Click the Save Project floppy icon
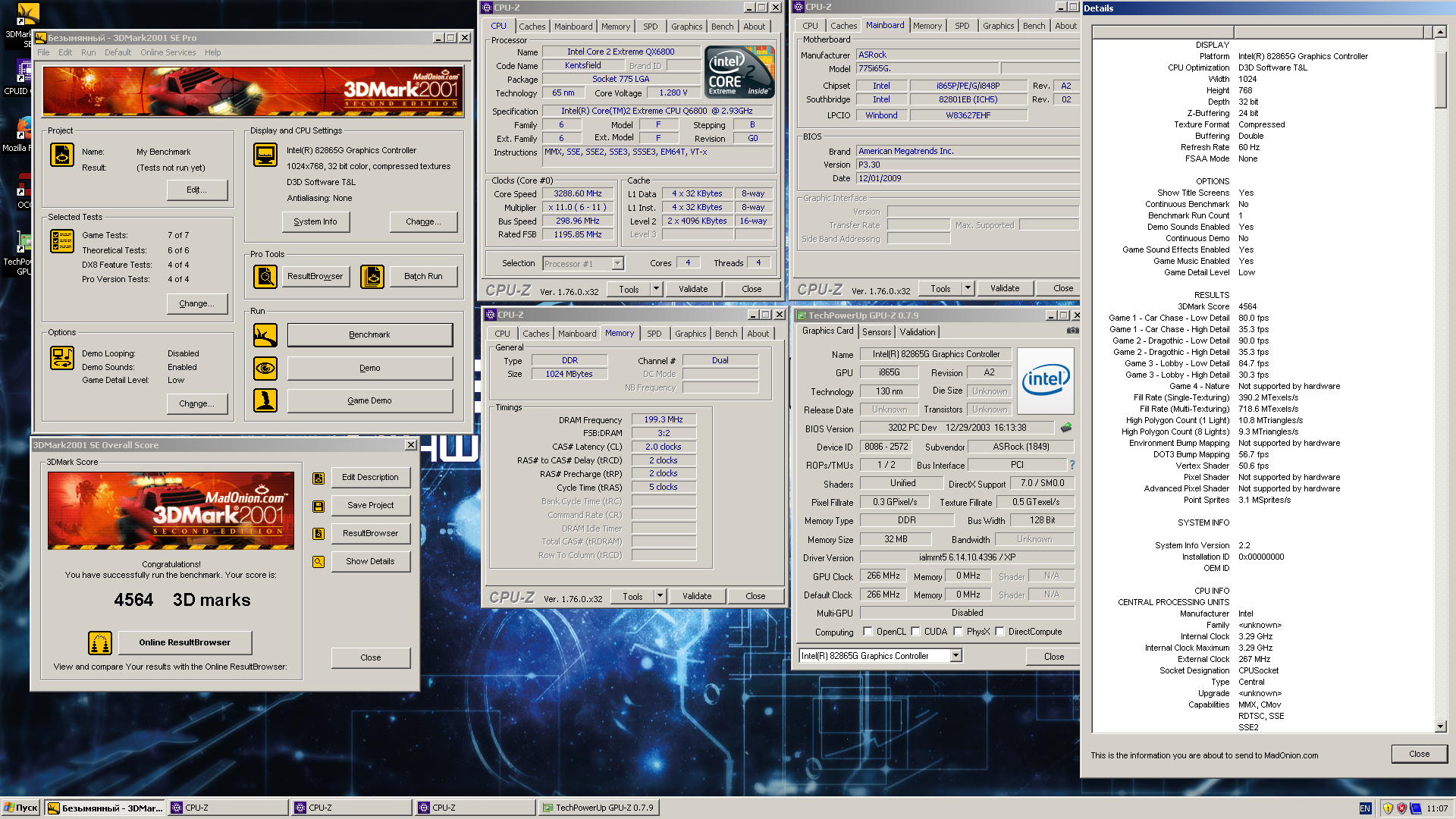Screen dimensions: 1456x819 click(x=318, y=507)
